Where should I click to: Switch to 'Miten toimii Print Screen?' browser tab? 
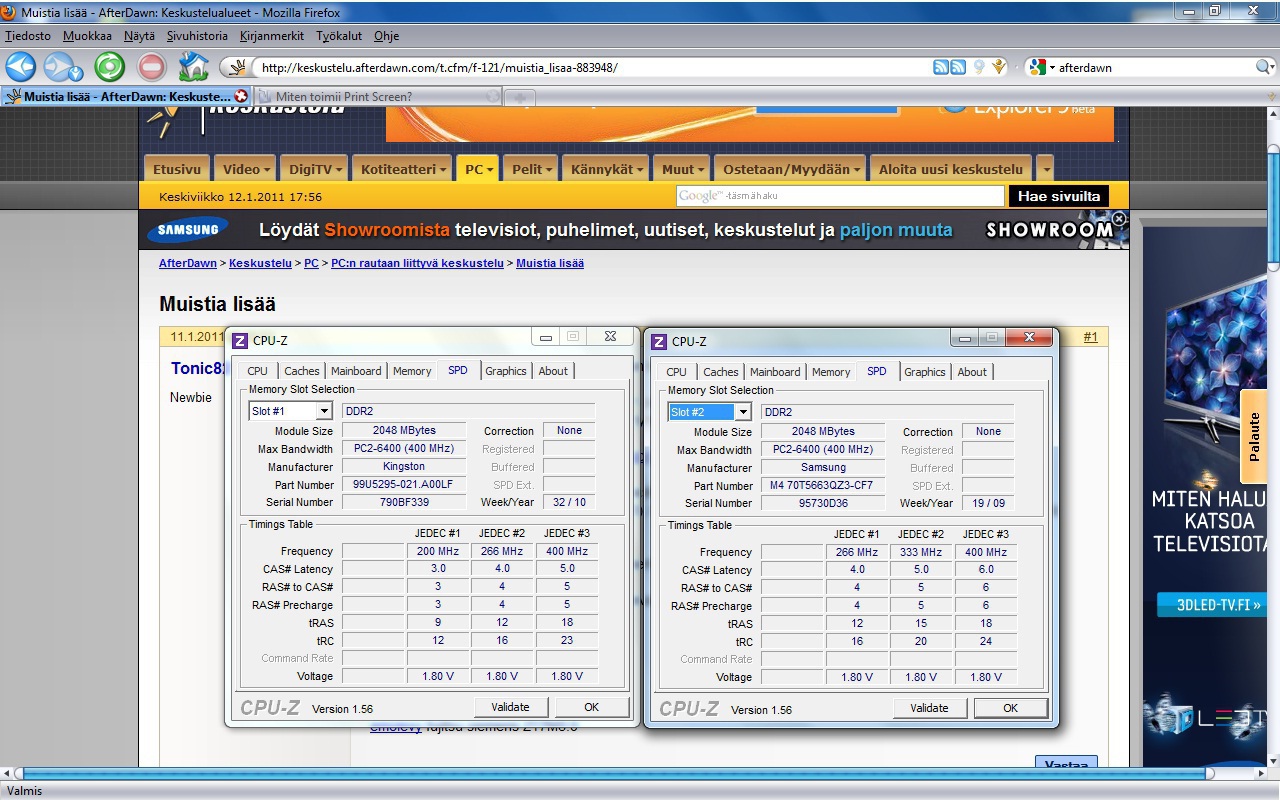376,97
